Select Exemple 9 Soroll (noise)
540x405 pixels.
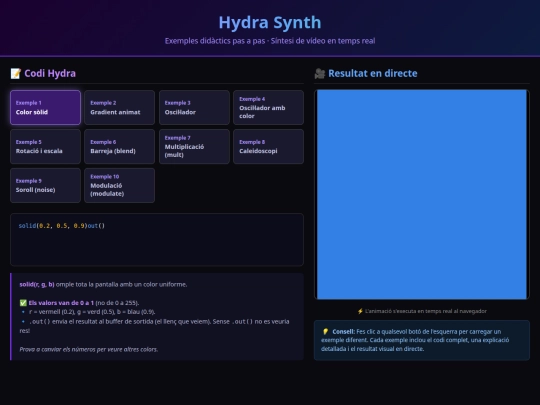45,185
